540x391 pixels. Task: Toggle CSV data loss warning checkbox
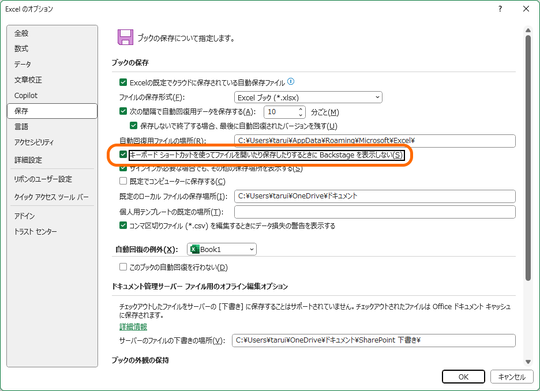pos(123,226)
